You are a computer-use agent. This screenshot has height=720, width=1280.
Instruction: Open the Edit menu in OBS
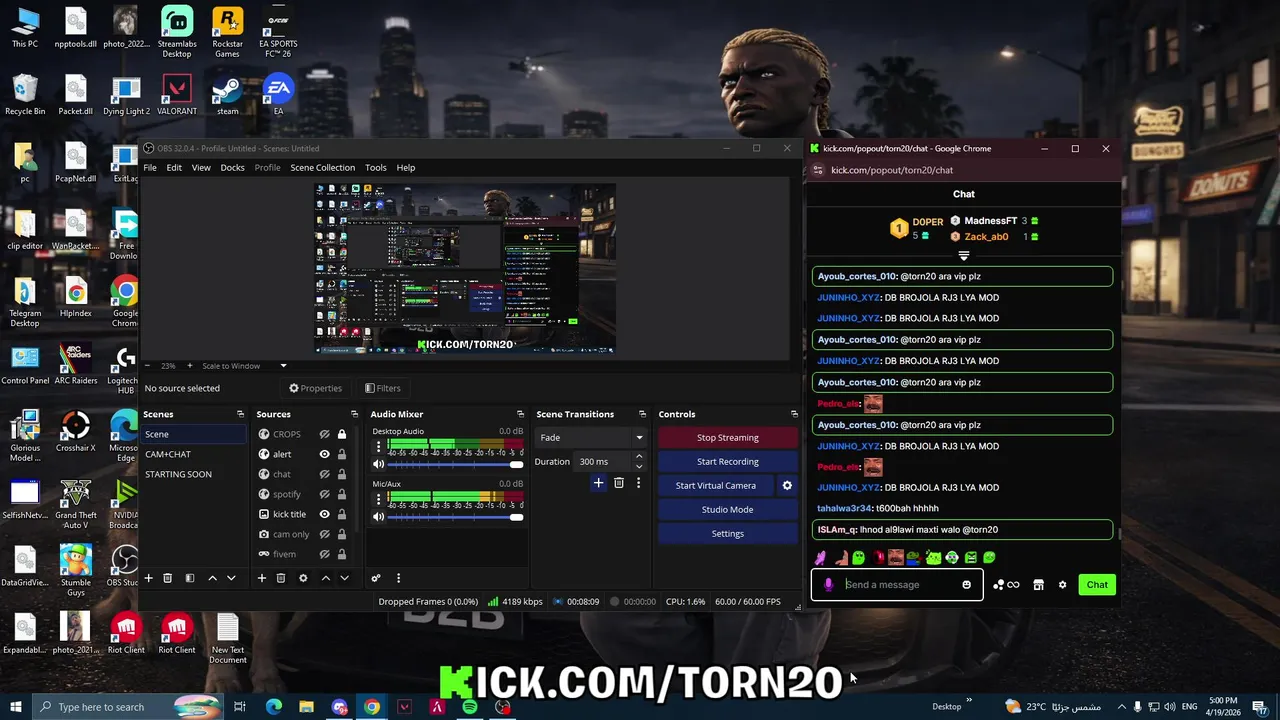coord(174,168)
